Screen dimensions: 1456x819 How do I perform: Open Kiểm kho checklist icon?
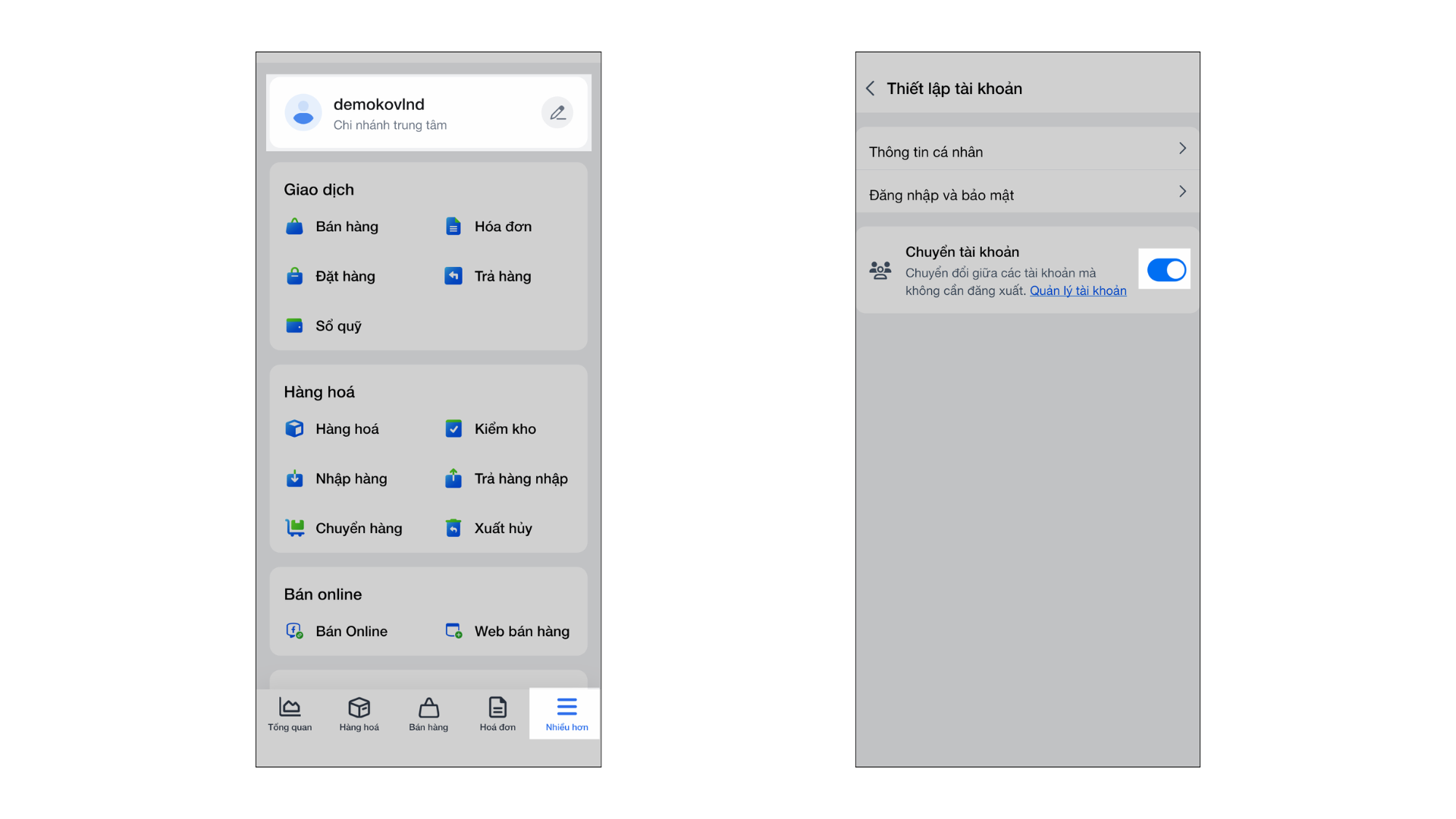pyautogui.click(x=453, y=429)
